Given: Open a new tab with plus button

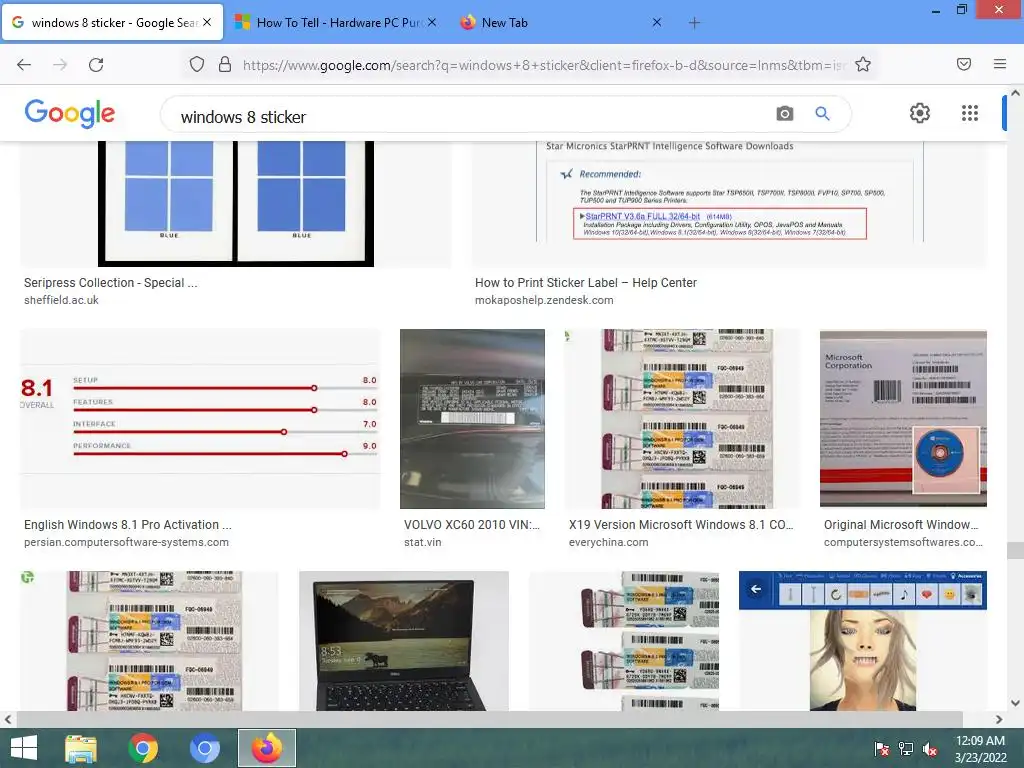Looking at the screenshot, I should [694, 23].
